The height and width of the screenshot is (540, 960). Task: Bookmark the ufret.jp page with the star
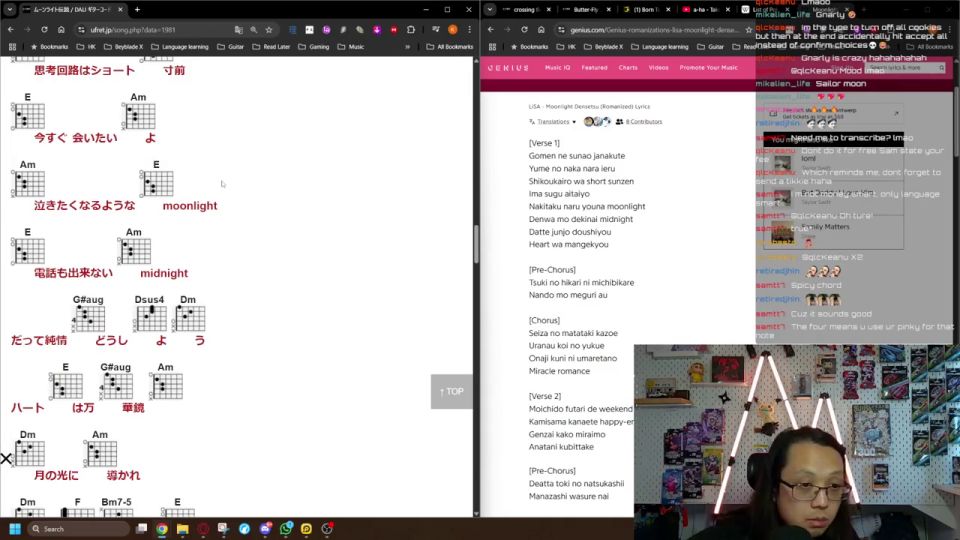click(269, 29)
